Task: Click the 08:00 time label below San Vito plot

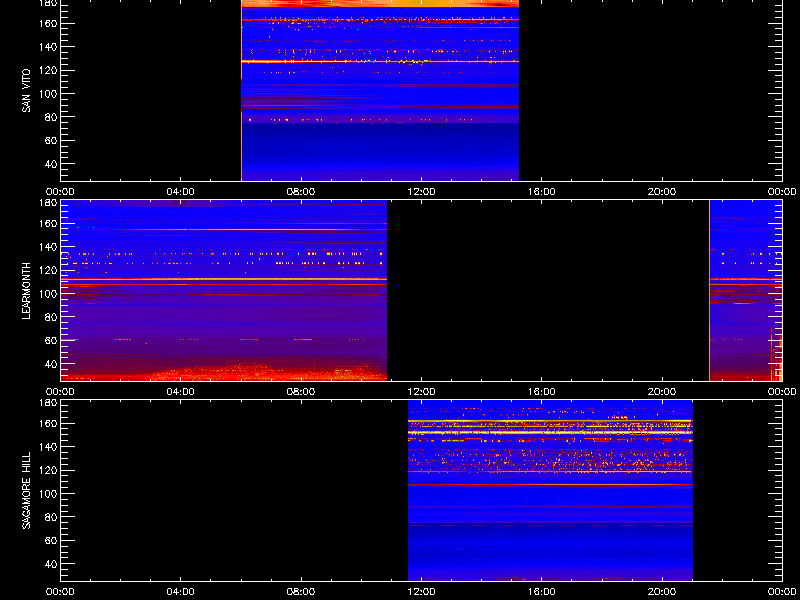Action: click(301, 192)
